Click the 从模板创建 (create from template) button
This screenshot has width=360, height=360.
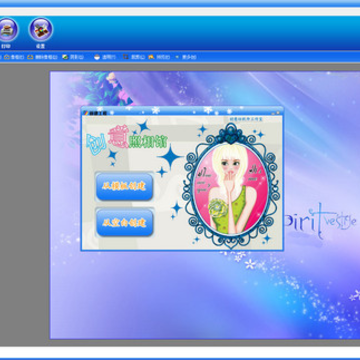pos(124,187)
